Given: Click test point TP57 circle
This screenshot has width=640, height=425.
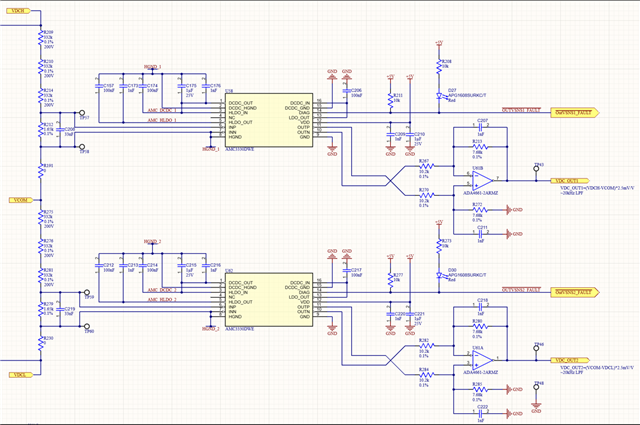Looking at the screenshot, I should pyautogui.click(x=82, y=112).
